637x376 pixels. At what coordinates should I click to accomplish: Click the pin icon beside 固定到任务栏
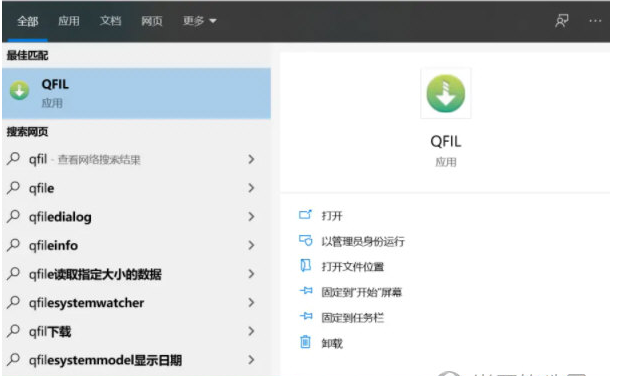coord(306,316)
